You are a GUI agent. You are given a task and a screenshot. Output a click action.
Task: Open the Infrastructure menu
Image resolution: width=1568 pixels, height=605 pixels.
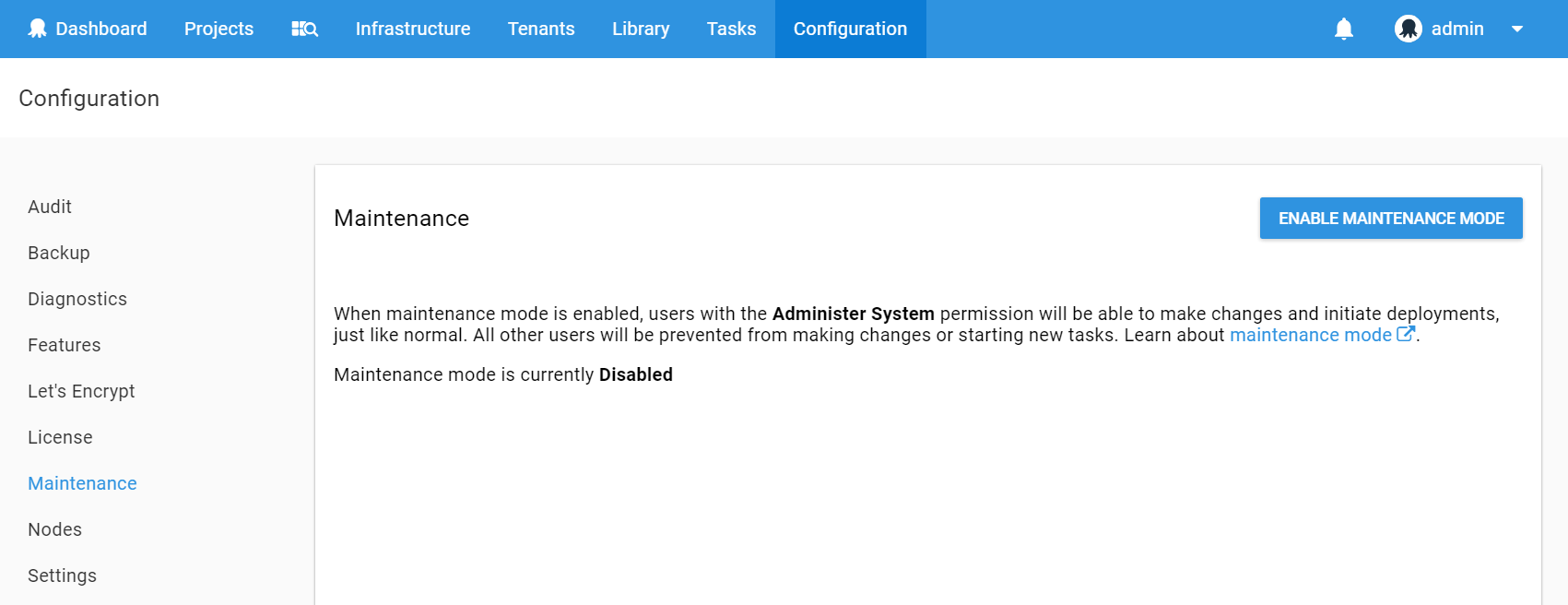pyautogui.click(x=413, y=29)
